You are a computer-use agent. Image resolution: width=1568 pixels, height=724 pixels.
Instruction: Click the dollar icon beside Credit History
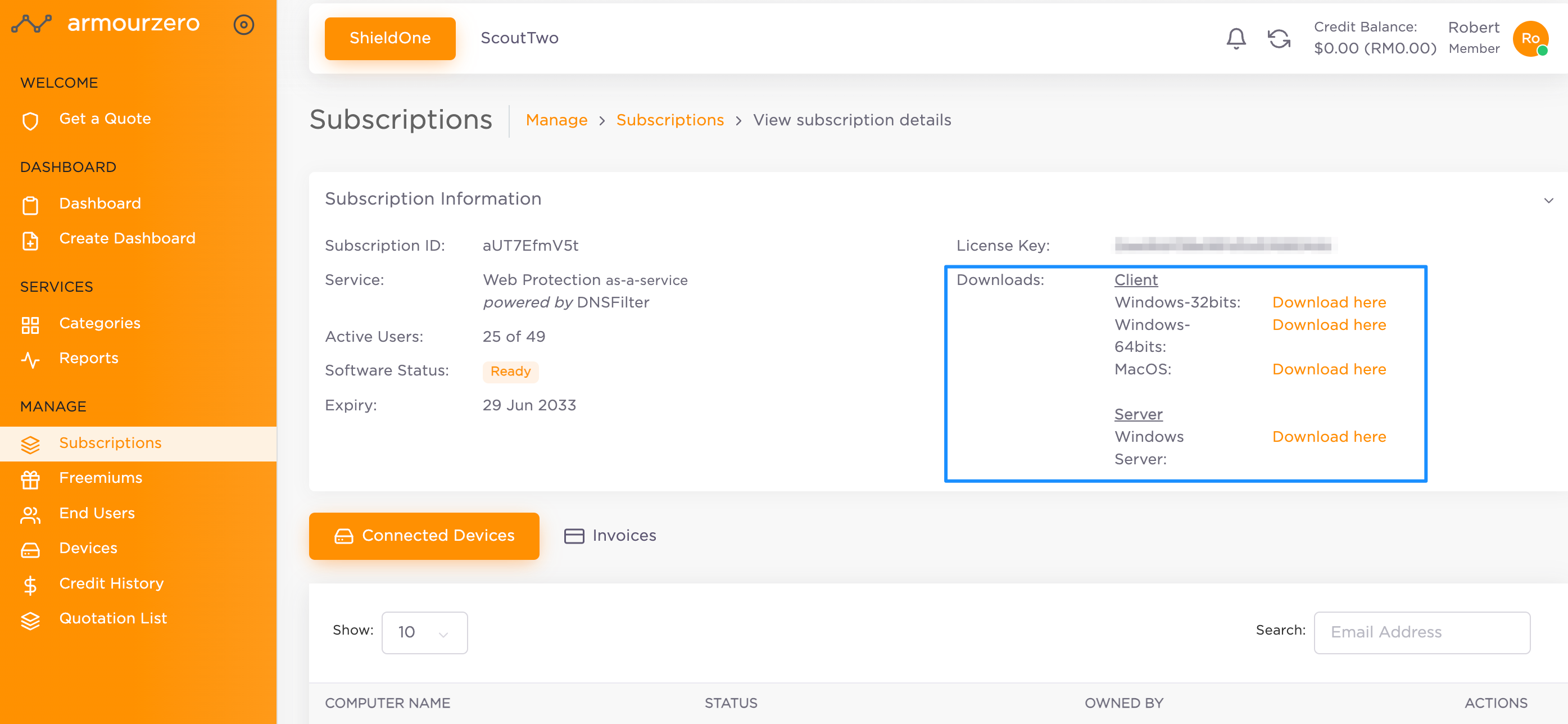pyautogui.click(x=30, y=585)
